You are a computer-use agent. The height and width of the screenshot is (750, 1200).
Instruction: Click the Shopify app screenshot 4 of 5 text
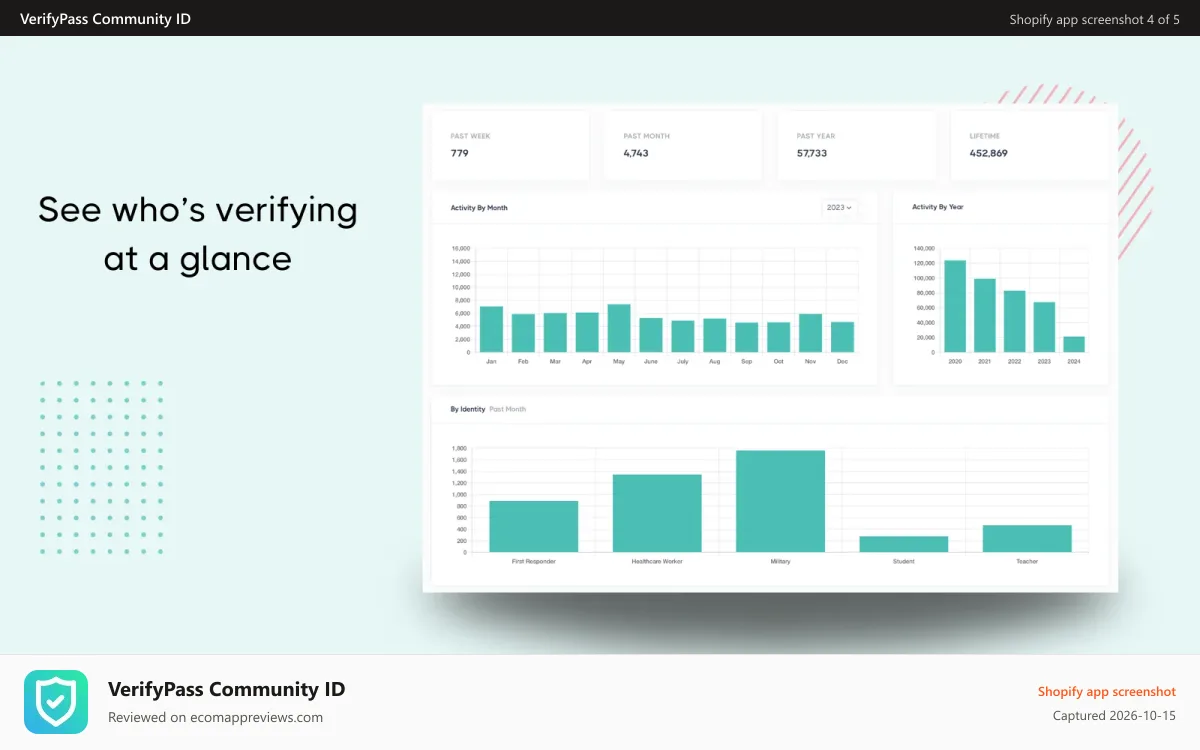click(1094, 19)
